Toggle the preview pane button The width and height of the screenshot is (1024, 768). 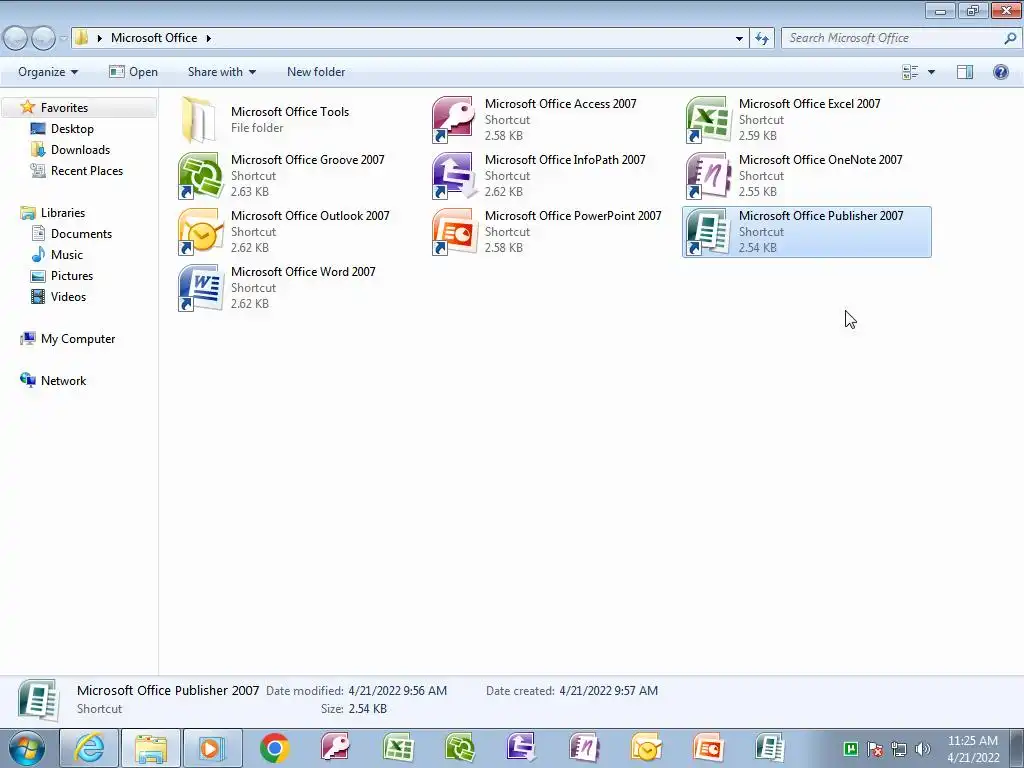tap(965, 72)
